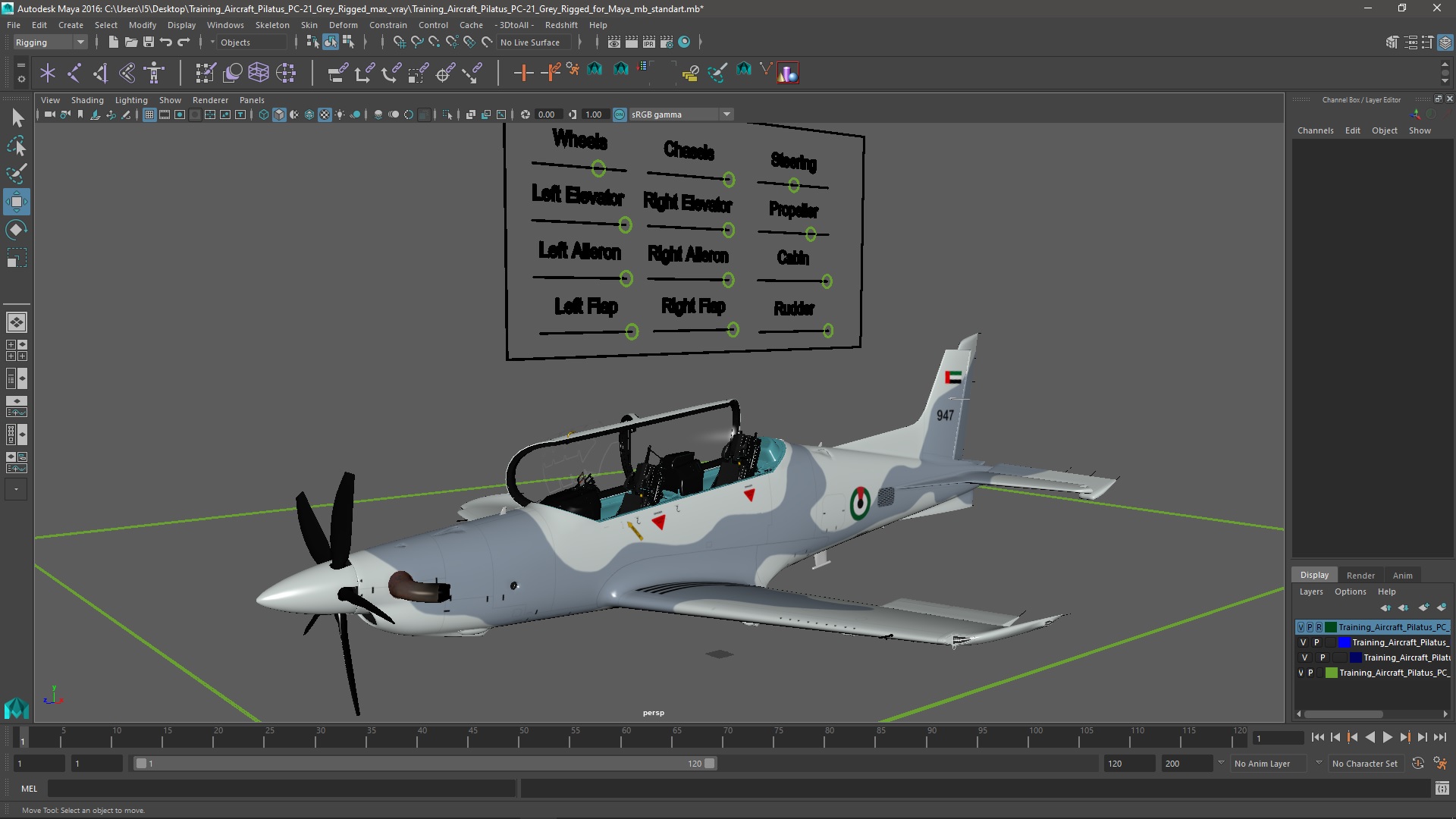
Task: Play the animation forward
Action: (1387, 737)
